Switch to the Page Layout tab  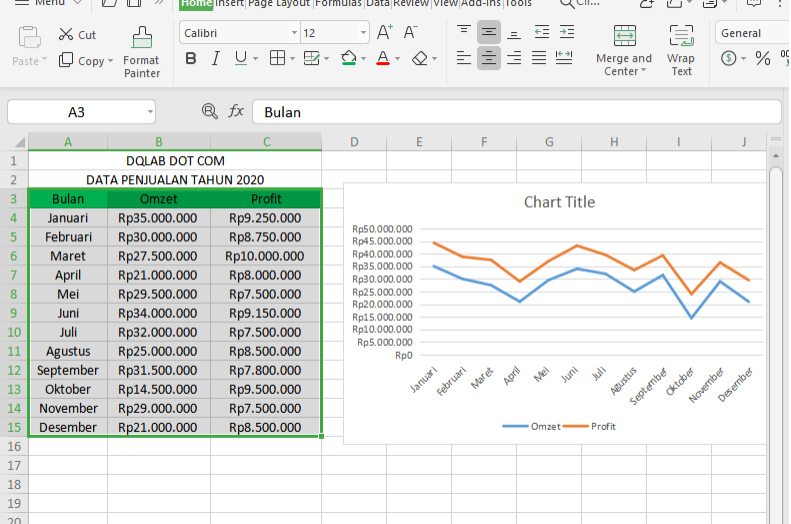click(279, 4)
